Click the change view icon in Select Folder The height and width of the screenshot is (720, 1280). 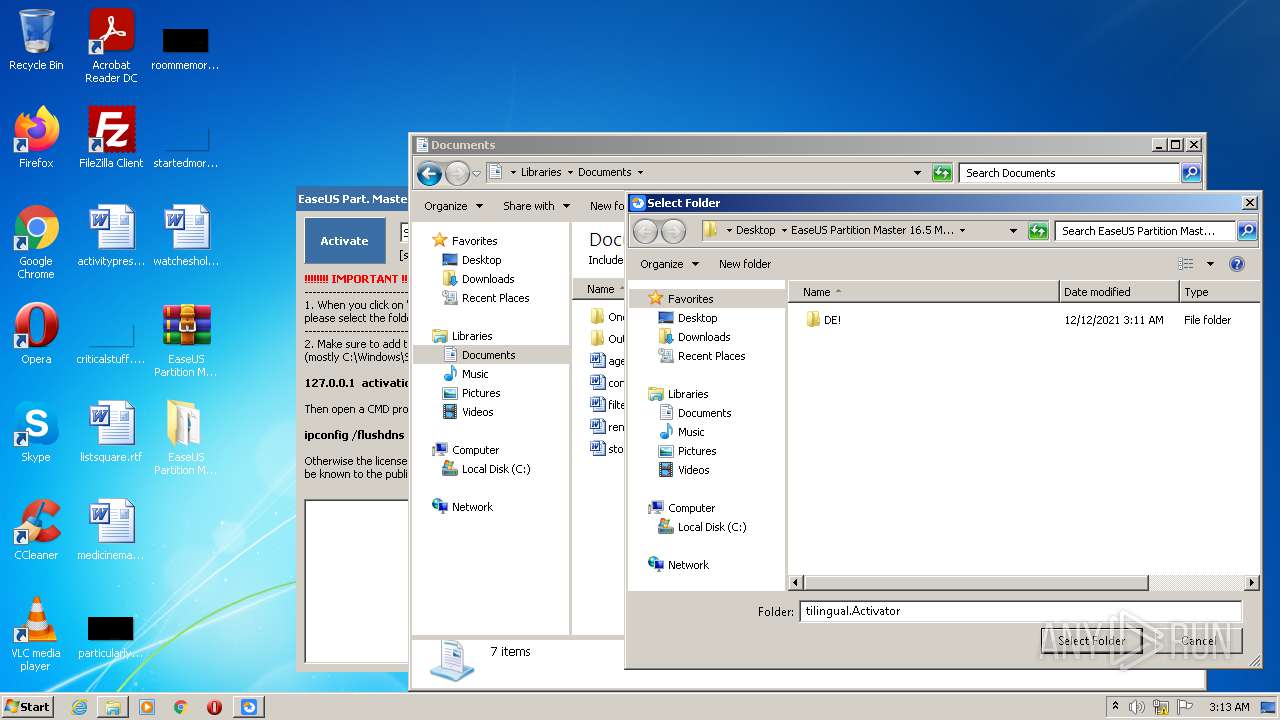1186,264
